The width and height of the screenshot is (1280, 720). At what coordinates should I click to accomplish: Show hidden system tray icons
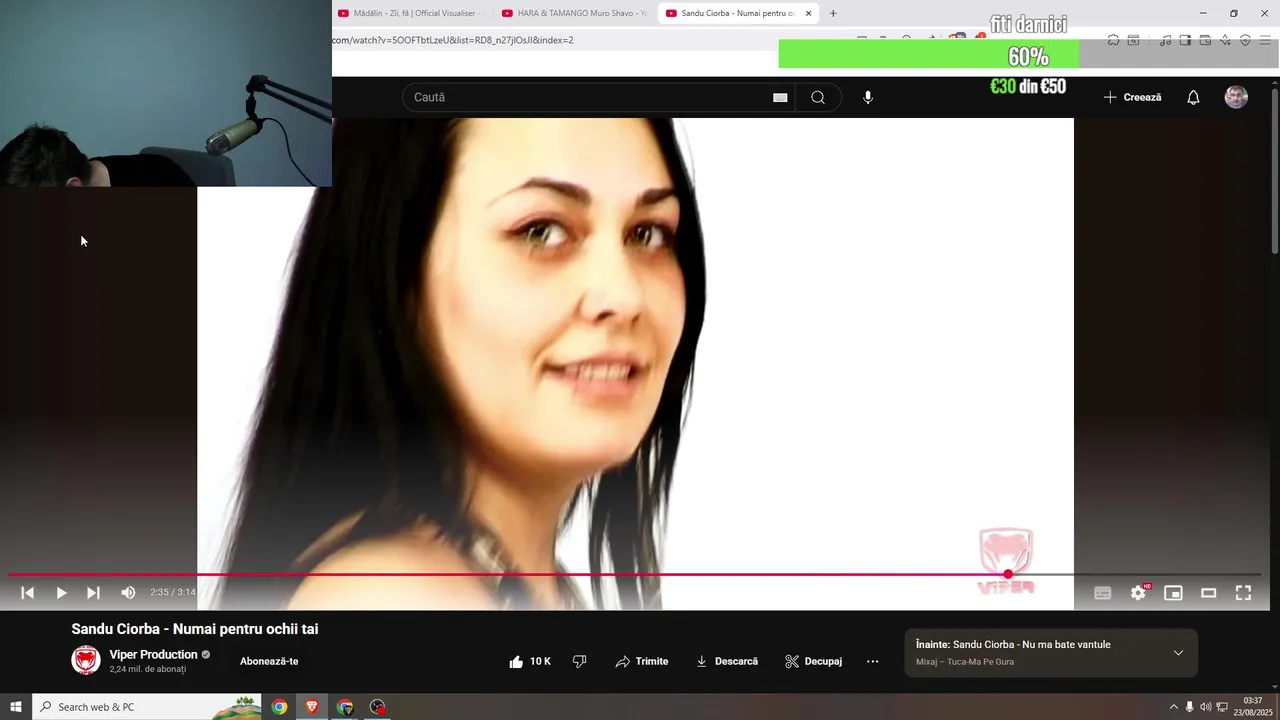point(1174,707)
